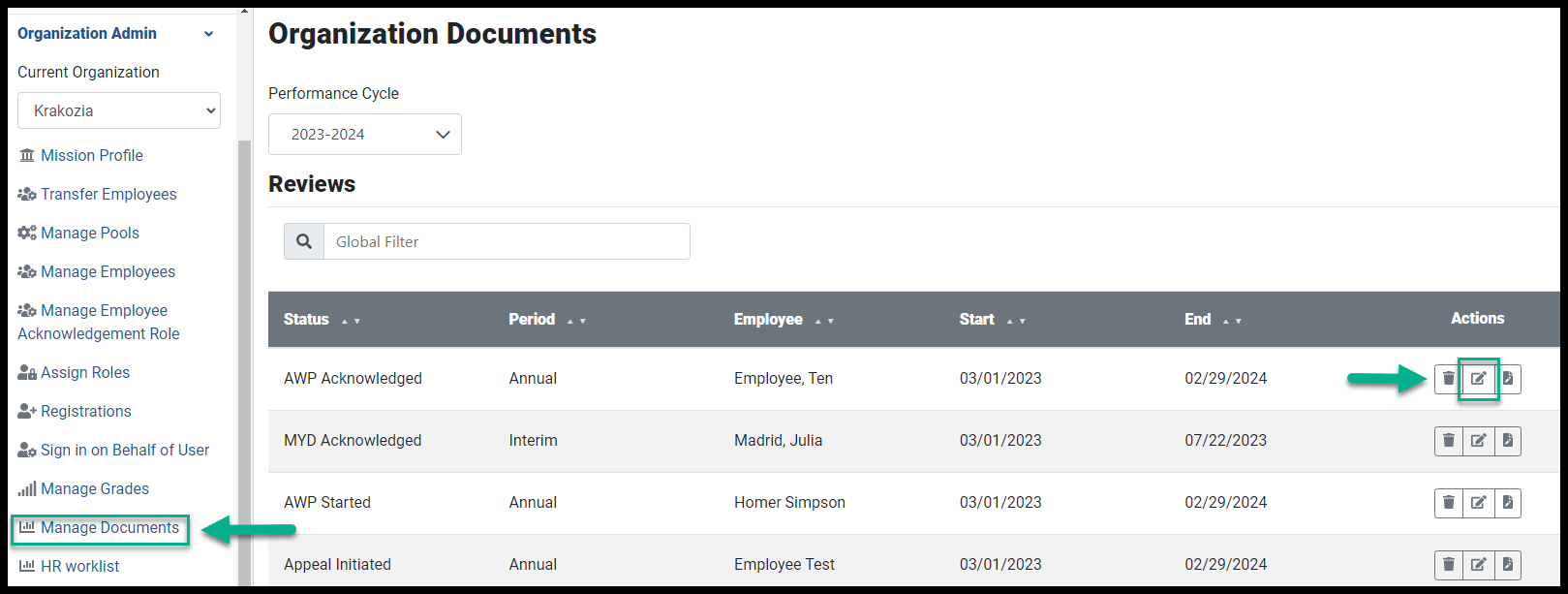
Task: Open document file icon for Madrid, Julia
Action: coord(1508,441)
